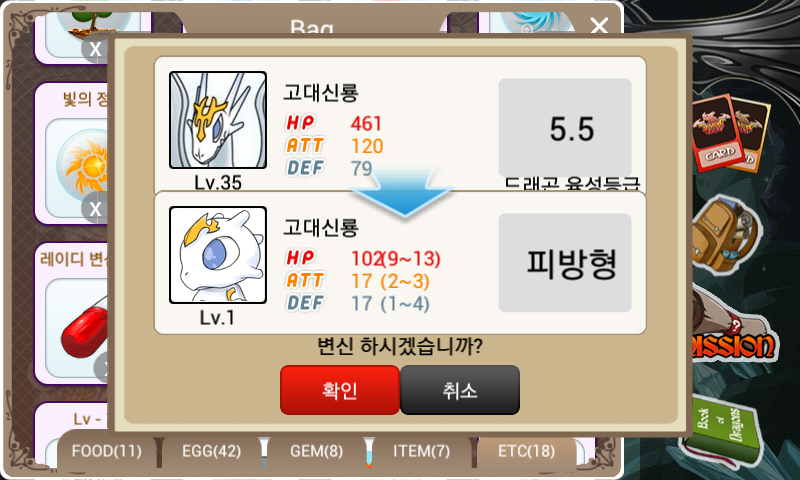Tap the Lv.1 baby dragon portrait

218,255
